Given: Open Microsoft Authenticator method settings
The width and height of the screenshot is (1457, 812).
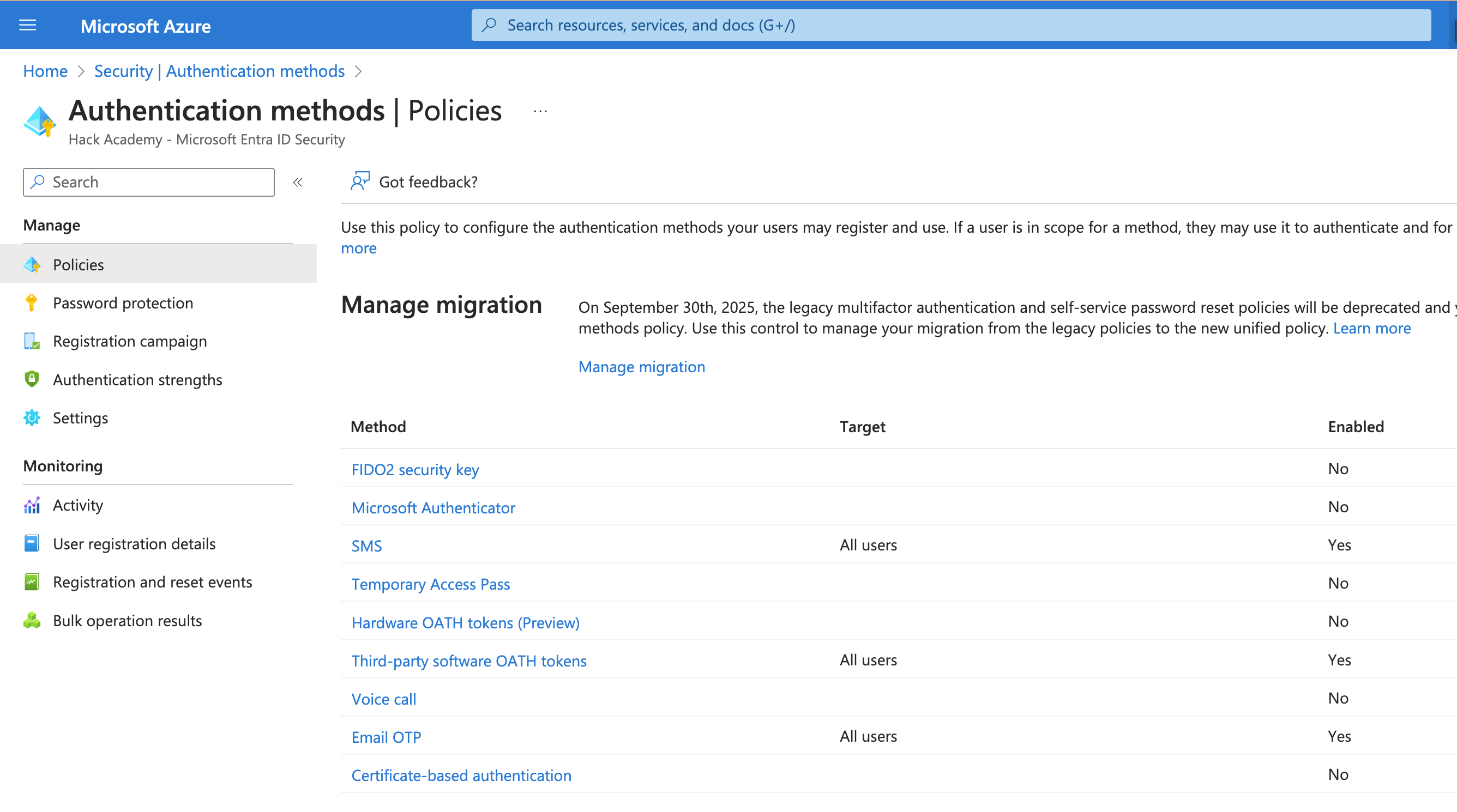Looking at the screenshot, I should [x=434, y=508].
